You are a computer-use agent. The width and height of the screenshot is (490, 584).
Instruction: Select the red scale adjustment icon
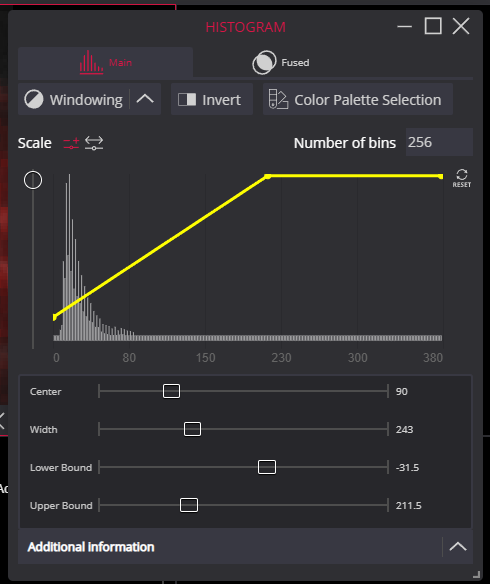click(x=71, y=143)
